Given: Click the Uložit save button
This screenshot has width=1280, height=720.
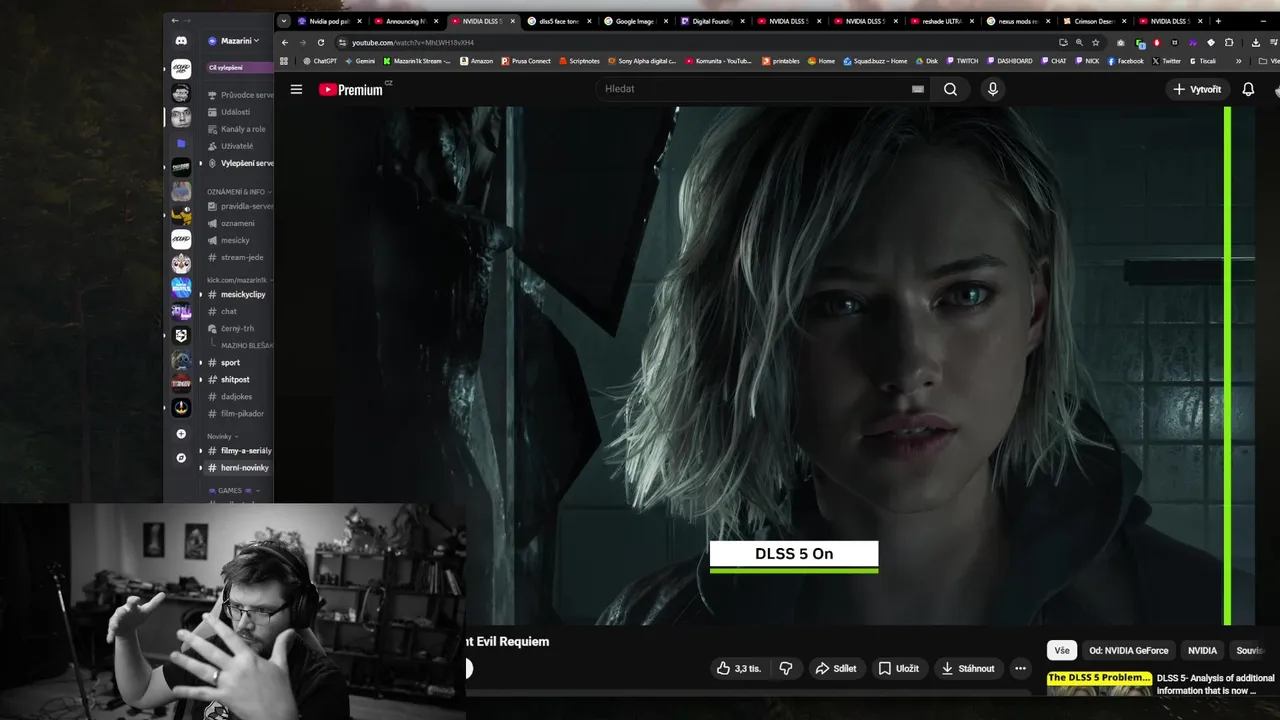Looking at the screenshot, I should point(899,668).
